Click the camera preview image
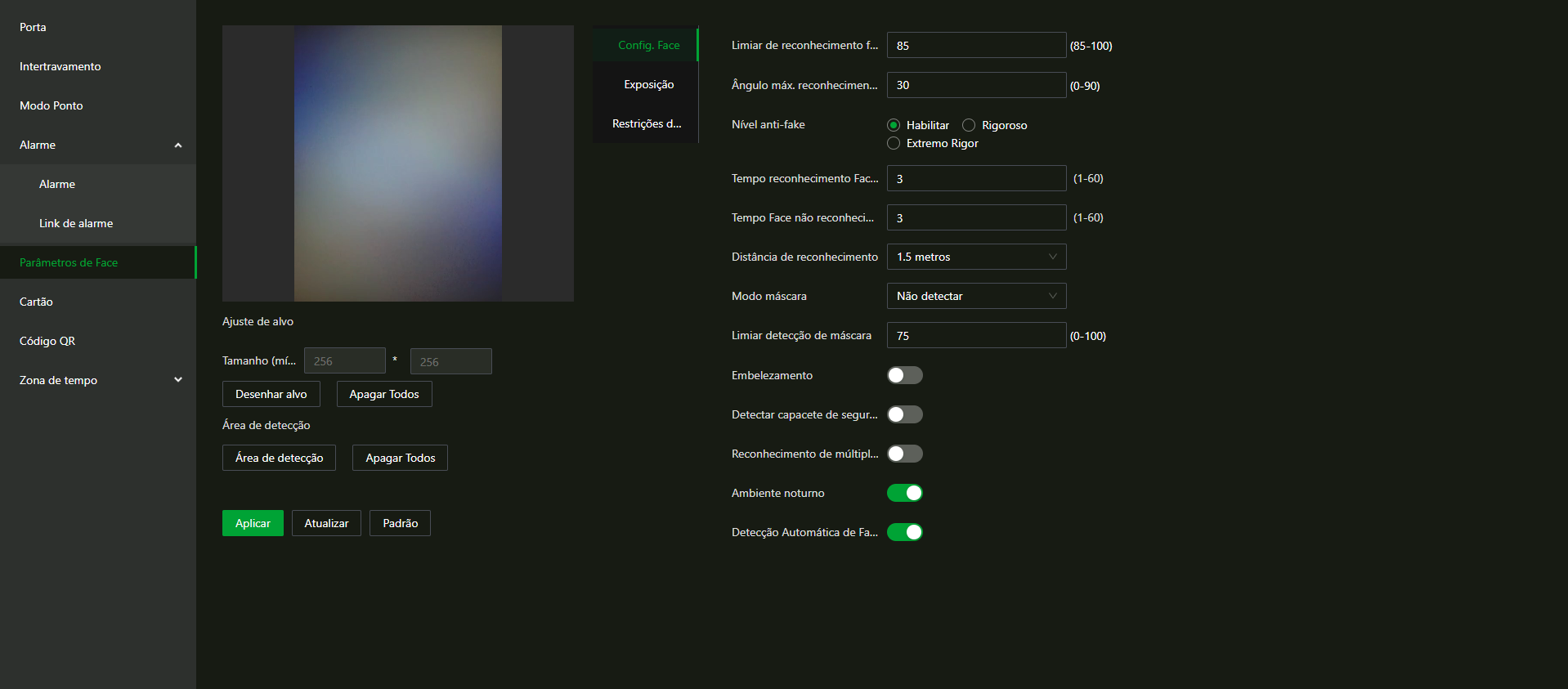 click(x=398, y=163)
